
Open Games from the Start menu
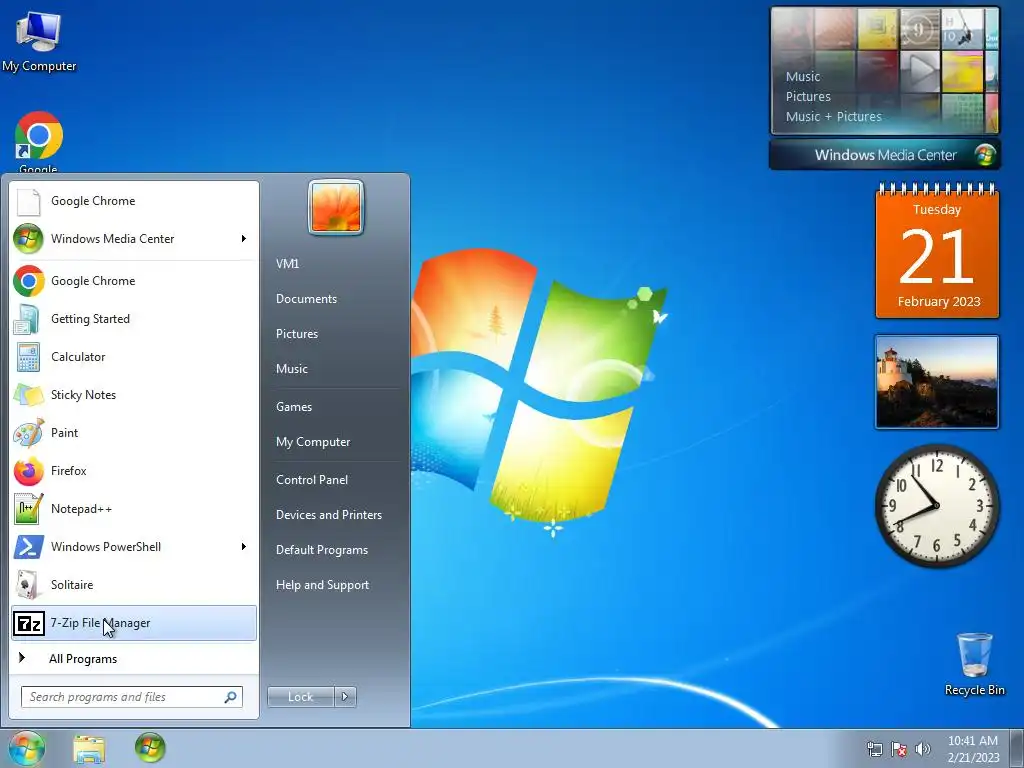tap(294, 407)
